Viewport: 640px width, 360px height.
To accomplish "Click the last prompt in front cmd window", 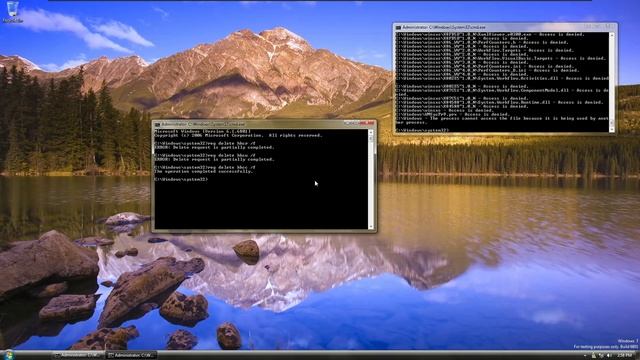I will point(181,179).
